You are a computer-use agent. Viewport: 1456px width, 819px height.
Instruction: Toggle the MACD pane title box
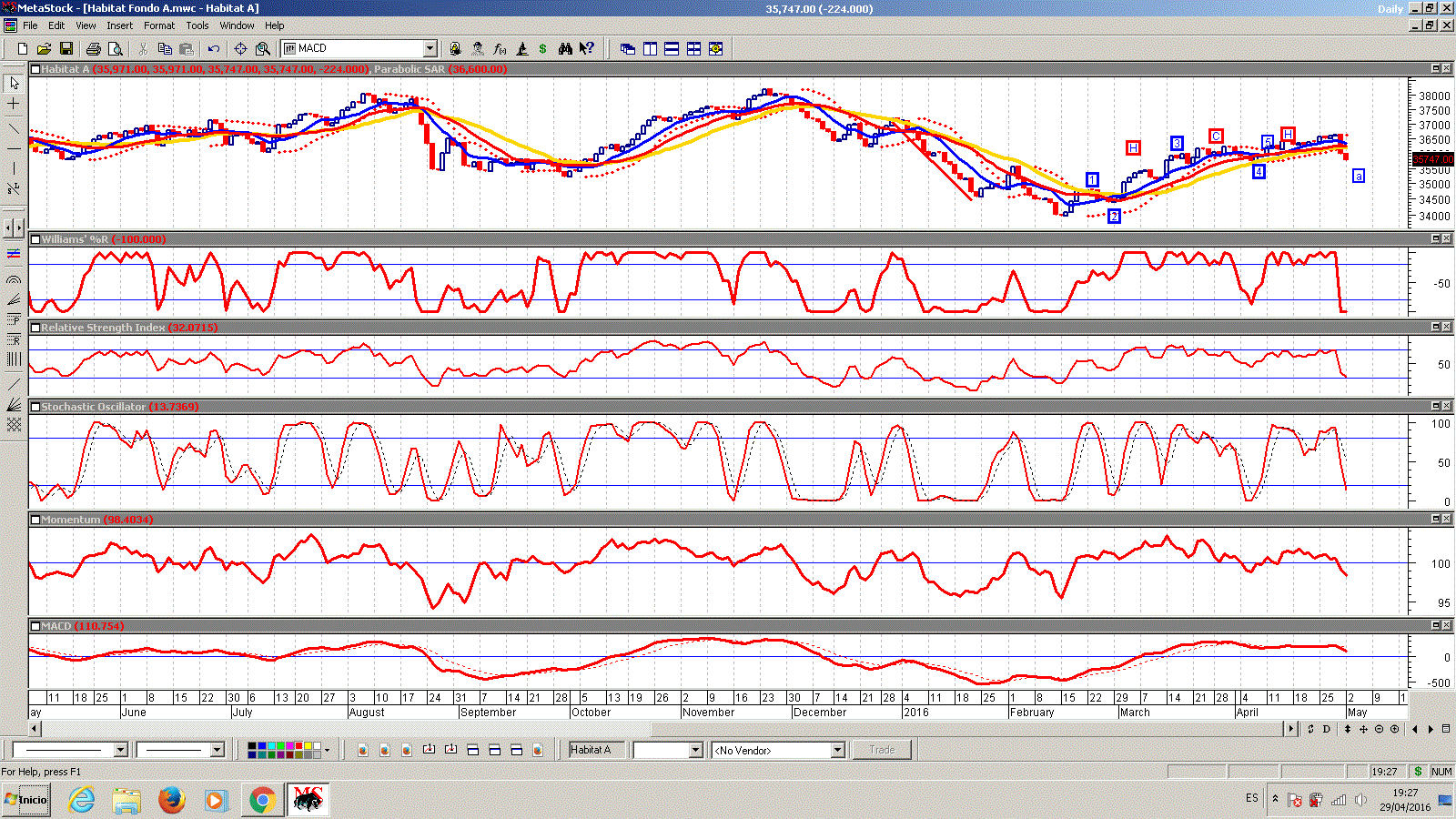pos(35,626)
